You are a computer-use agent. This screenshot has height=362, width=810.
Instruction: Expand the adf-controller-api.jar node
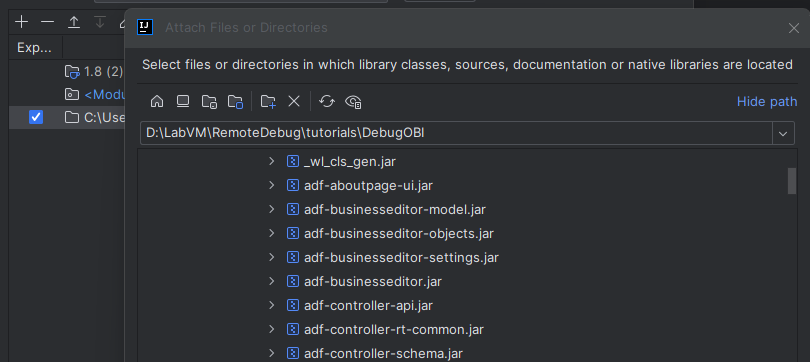coord(271,305)
